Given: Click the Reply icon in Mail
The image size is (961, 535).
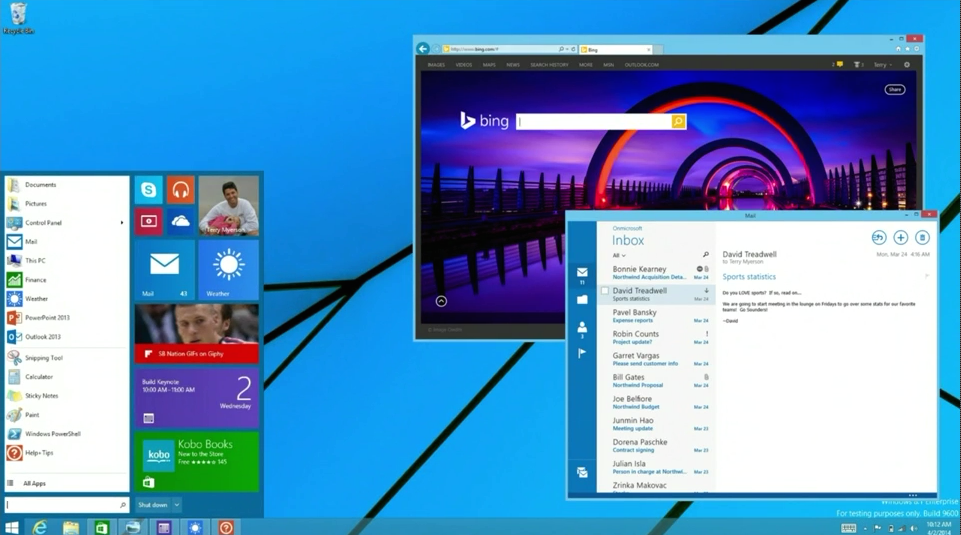Looking at the screenshot, I should (879, 237).
